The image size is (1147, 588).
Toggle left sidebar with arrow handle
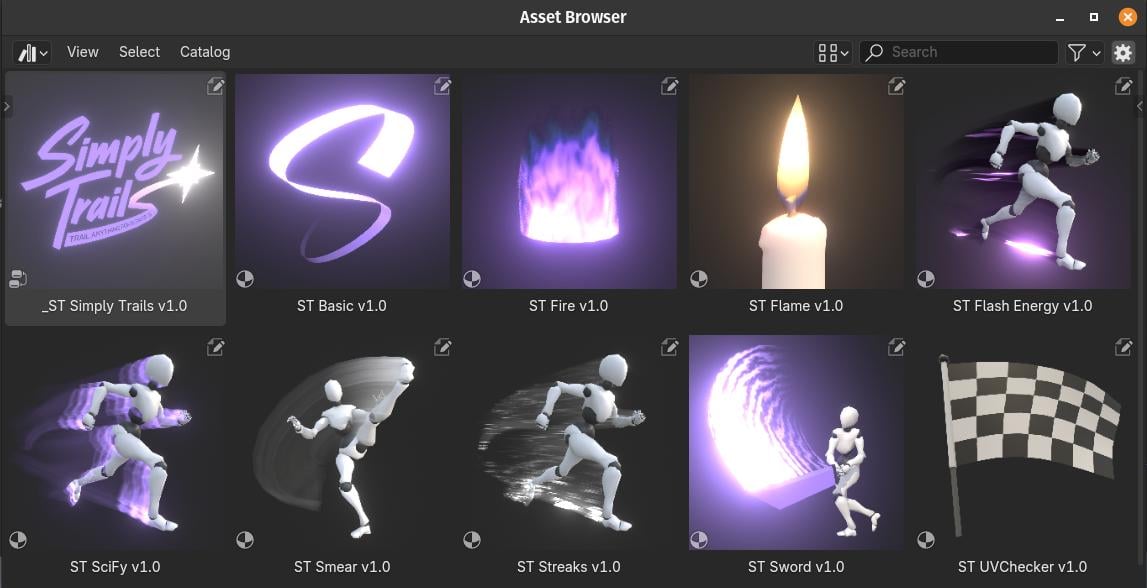(6, 107)
